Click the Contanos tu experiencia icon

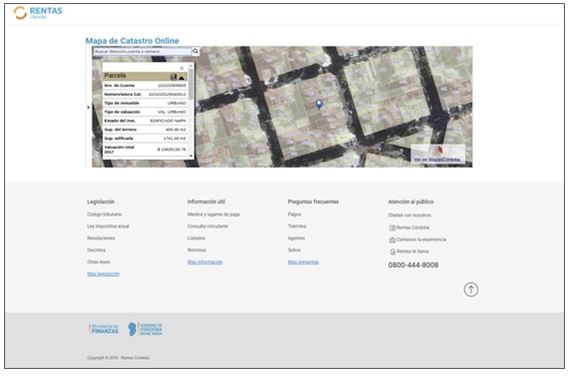[393, 240]
